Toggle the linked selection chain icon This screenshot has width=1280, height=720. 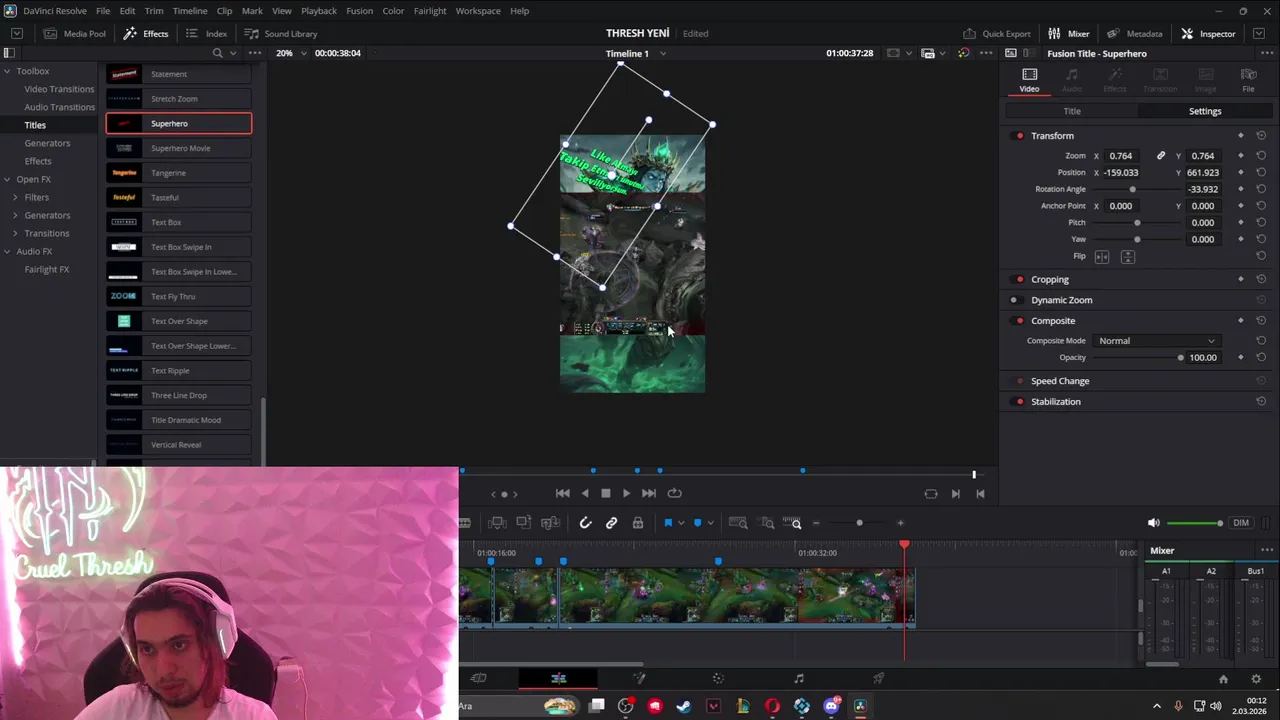coord(612,523)
